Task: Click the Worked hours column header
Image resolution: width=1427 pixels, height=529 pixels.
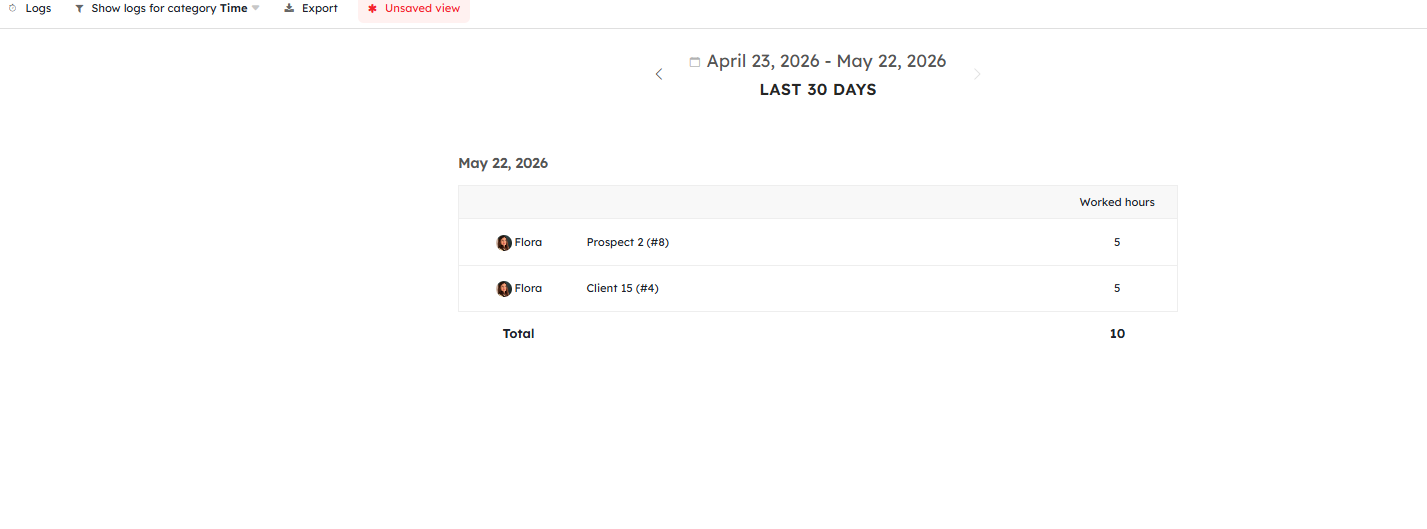Action: (1117, 202)
